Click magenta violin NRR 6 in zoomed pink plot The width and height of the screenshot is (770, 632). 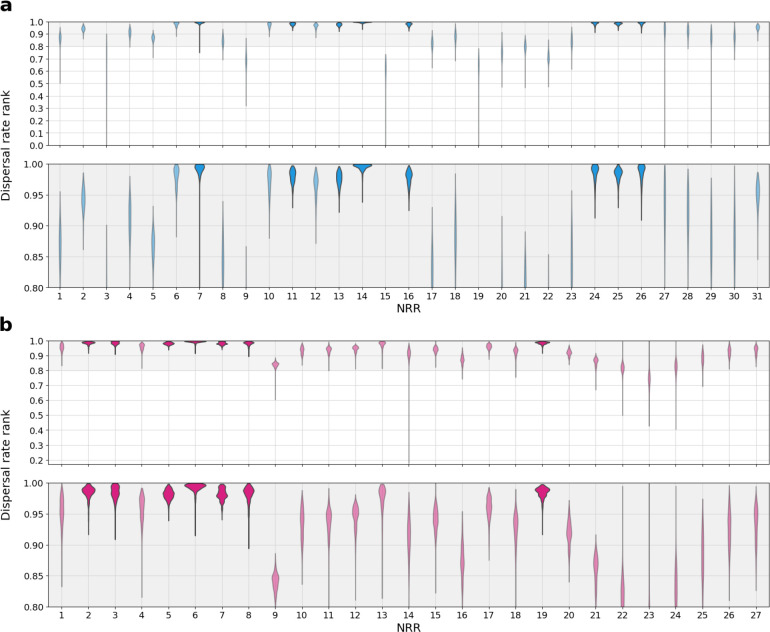point(195,487)
